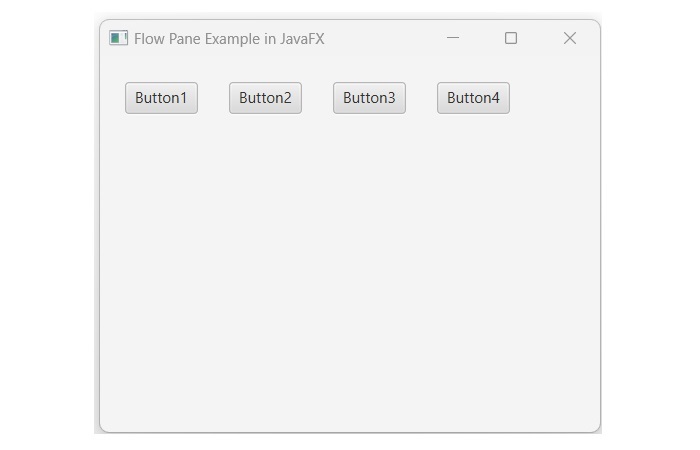Minimize the Flow Pane Example window
Image resolution: width=700 pixels, height=450 pixels.
click(453, 38)
